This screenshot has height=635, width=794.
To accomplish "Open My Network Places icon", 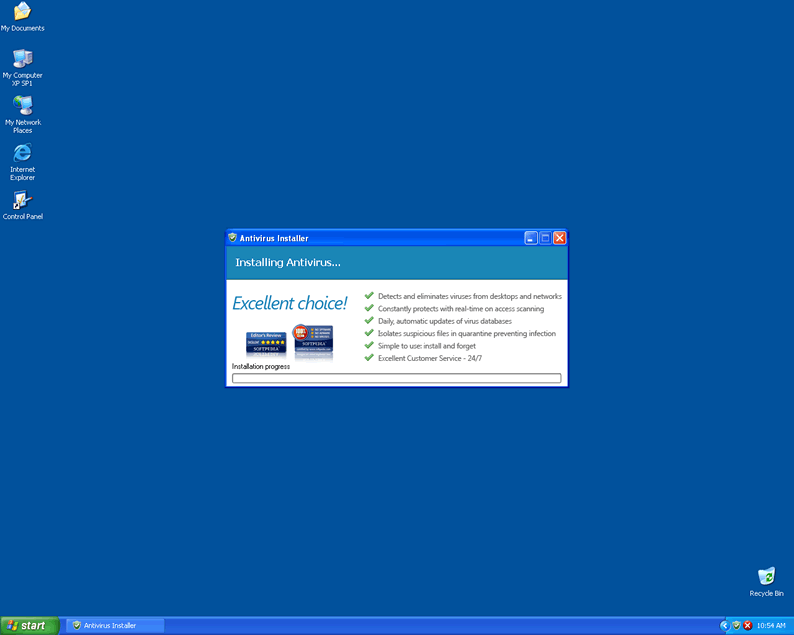I will [22, 106].
